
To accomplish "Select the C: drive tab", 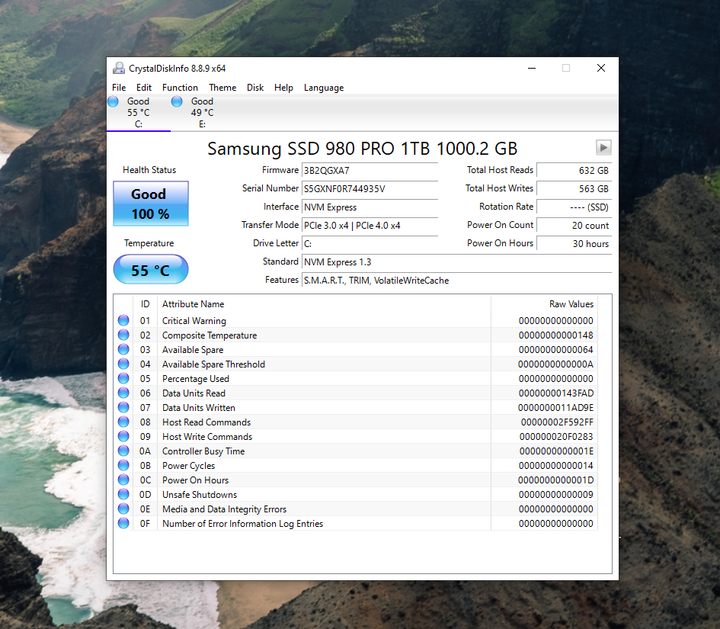I will (x=139, y=112).
